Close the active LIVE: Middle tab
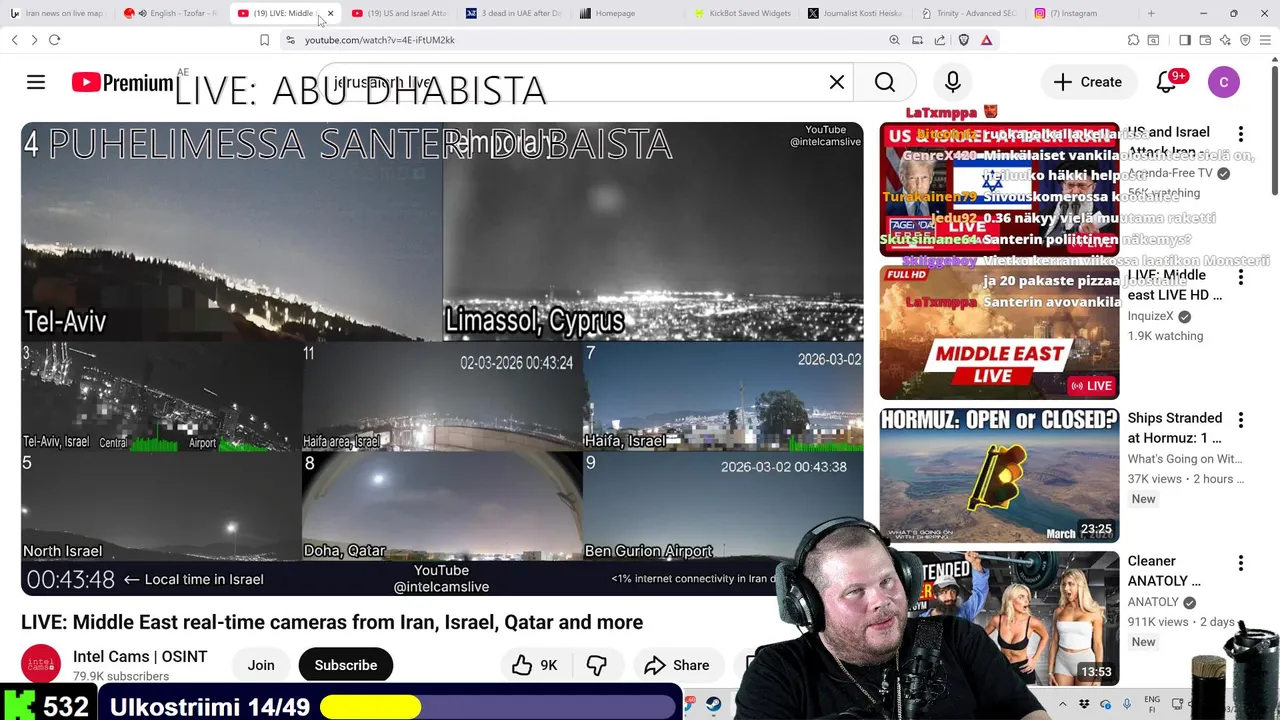The height and width of the screenshot is (720, 1280). click(330, 13)
